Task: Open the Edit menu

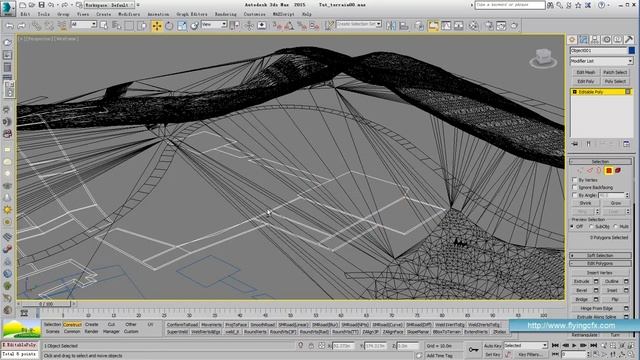Action: coord(25,14)
